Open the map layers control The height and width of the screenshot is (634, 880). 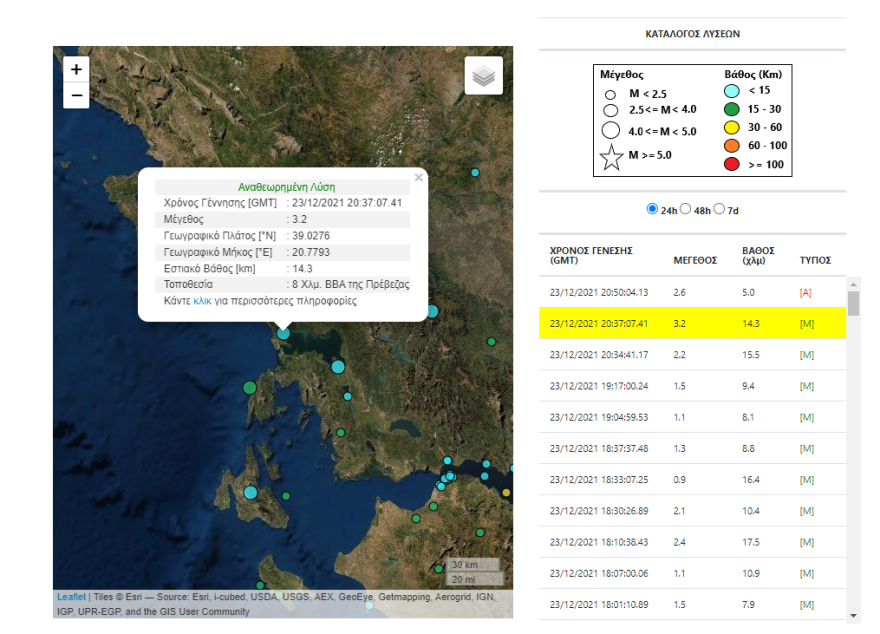(483, 76)
